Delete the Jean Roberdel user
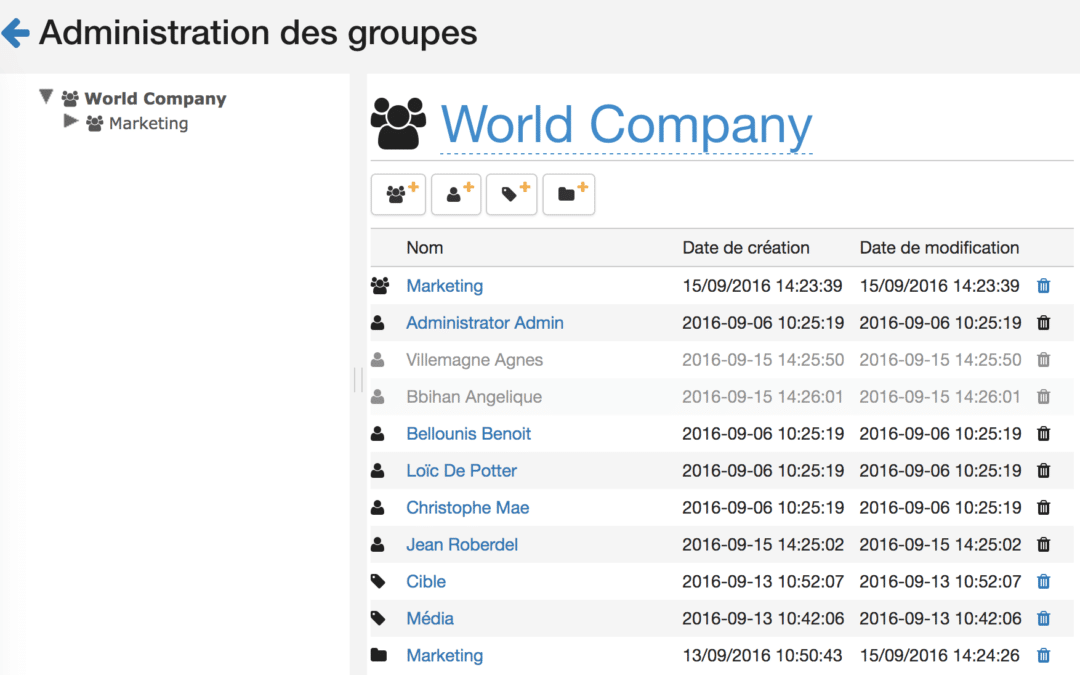1080x675 pixels. click(1043, 545)
